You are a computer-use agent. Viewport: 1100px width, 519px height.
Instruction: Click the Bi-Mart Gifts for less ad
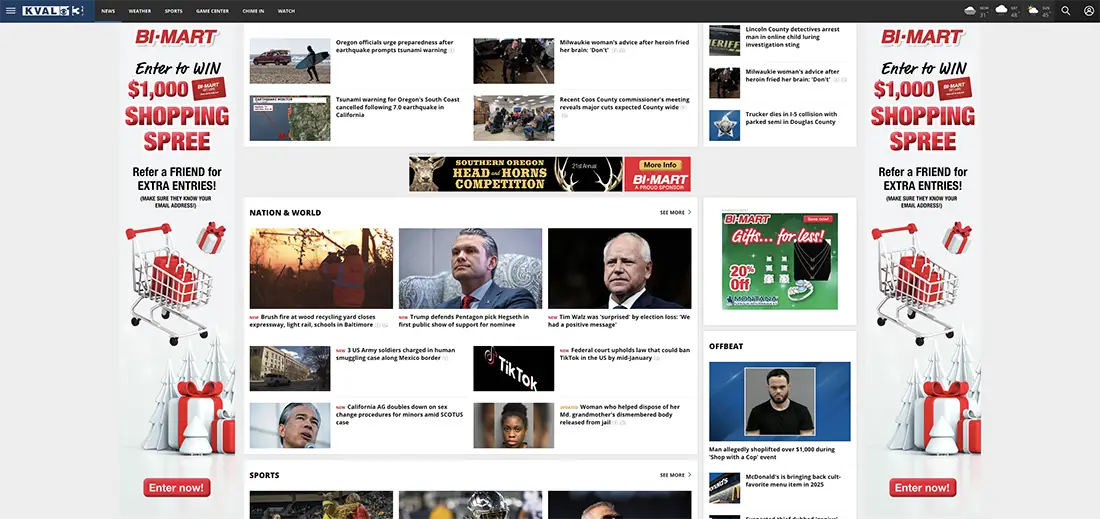[779, 261]
